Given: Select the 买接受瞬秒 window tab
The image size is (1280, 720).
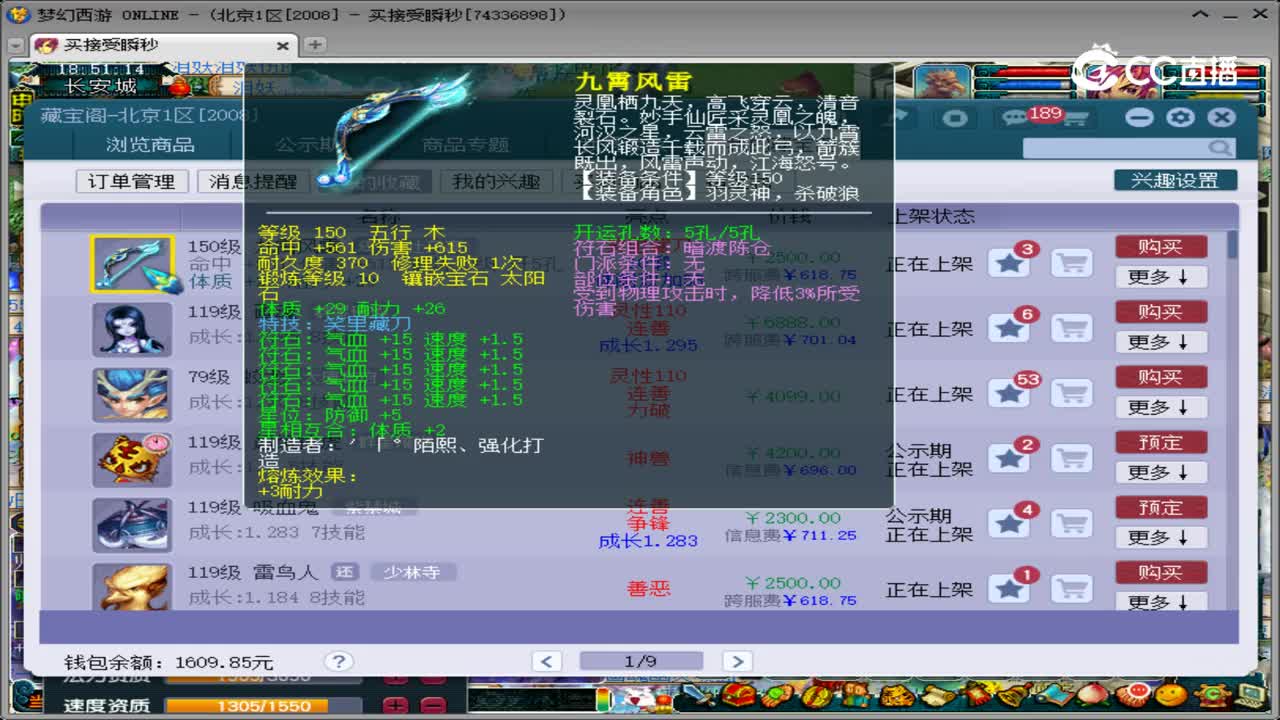Looking at the screenshot, I should 161,45.
